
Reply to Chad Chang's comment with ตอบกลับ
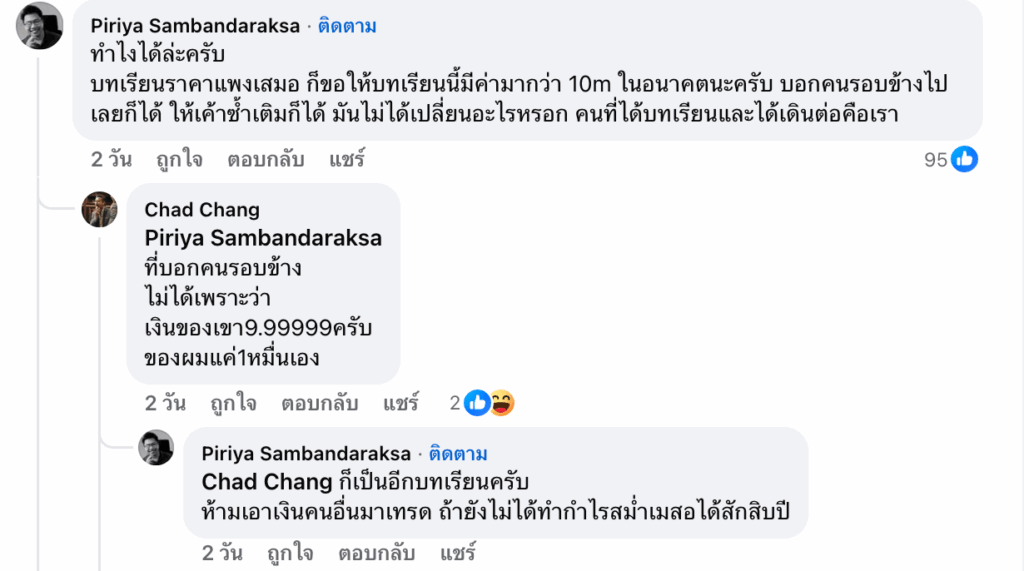319,403
